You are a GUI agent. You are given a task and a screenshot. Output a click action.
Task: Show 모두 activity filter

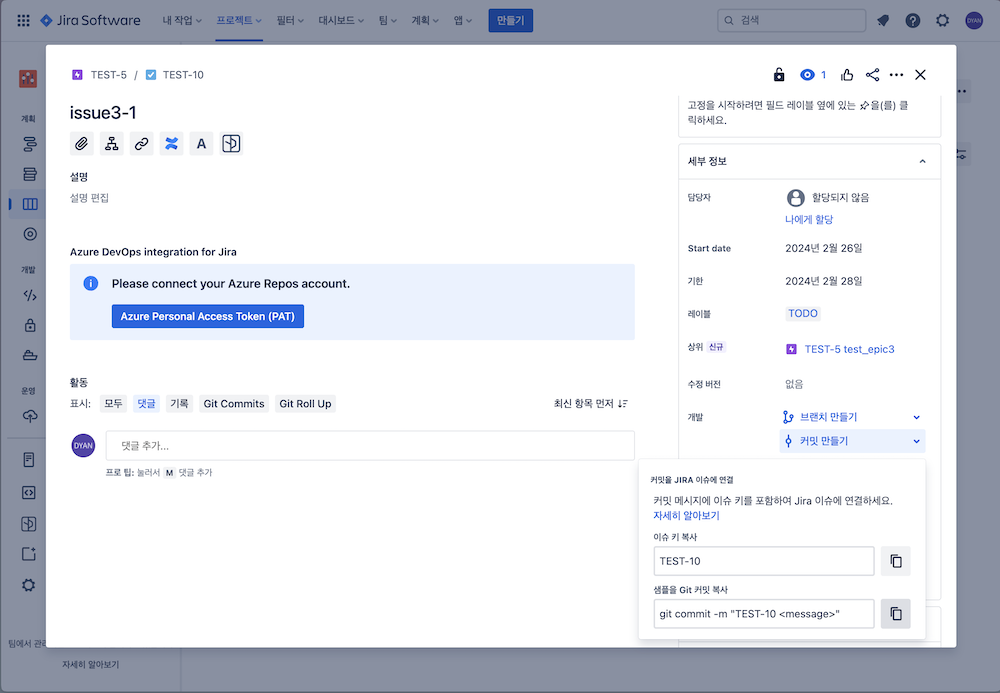113,404
